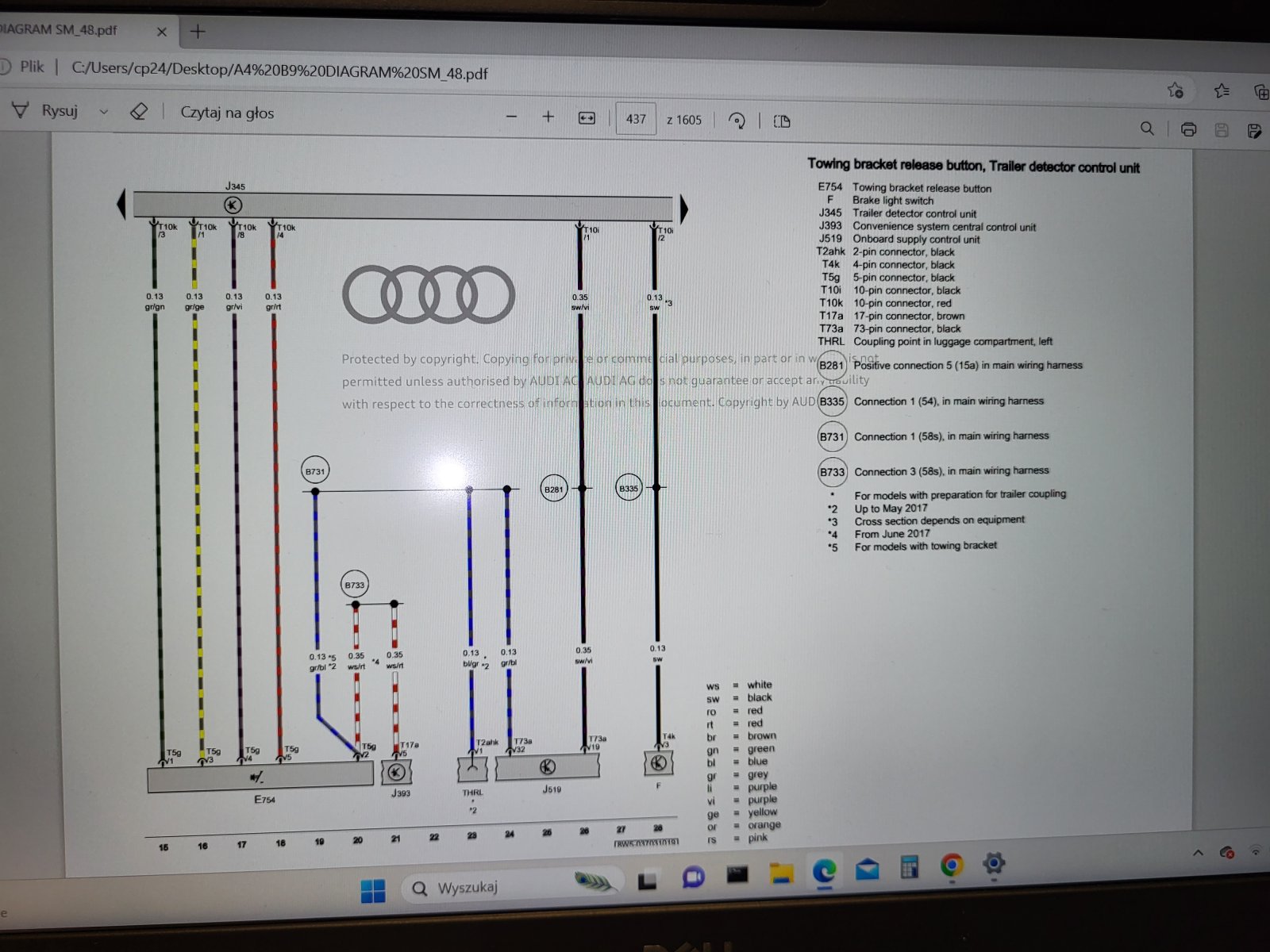Click 'Convenience system central control unit' legend text
The image size is (1270, 952).
click(x=945, y=227)
